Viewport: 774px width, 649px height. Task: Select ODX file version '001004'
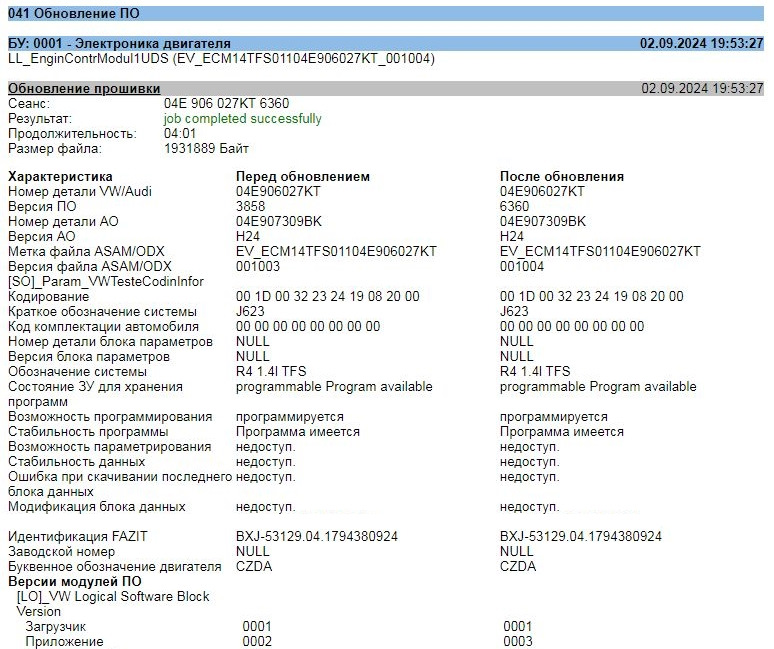522,267
